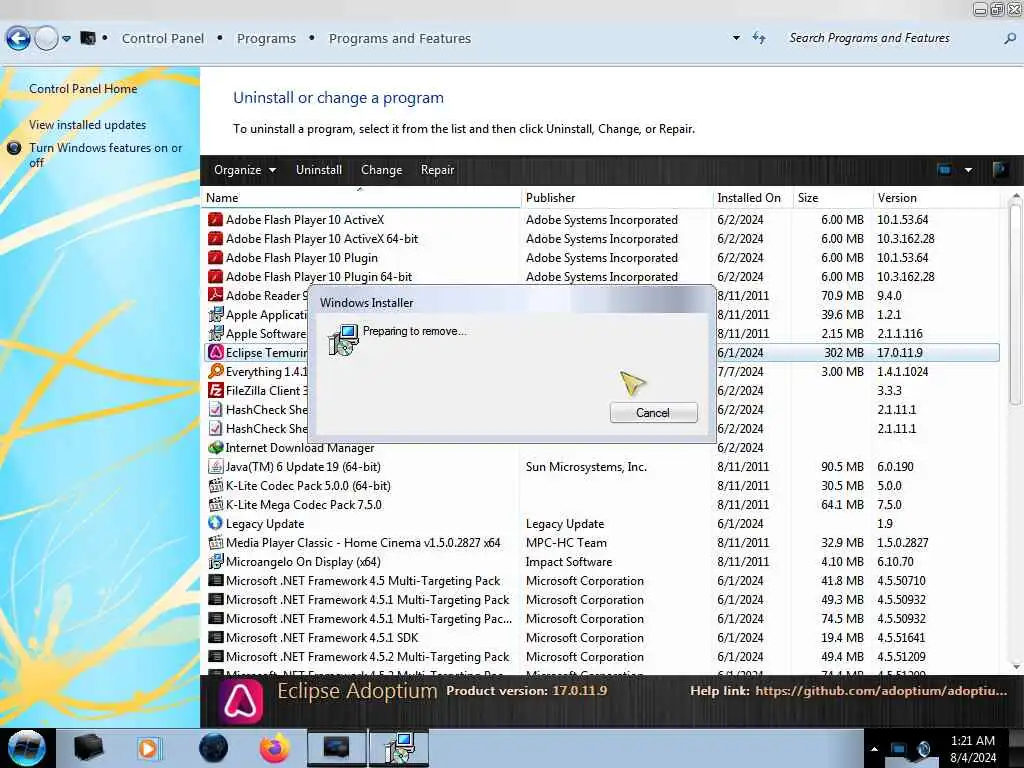Click the large Eclipse Adoptium details icon
The height and width of the screenshot is (768, 1024).
[241, 702]
